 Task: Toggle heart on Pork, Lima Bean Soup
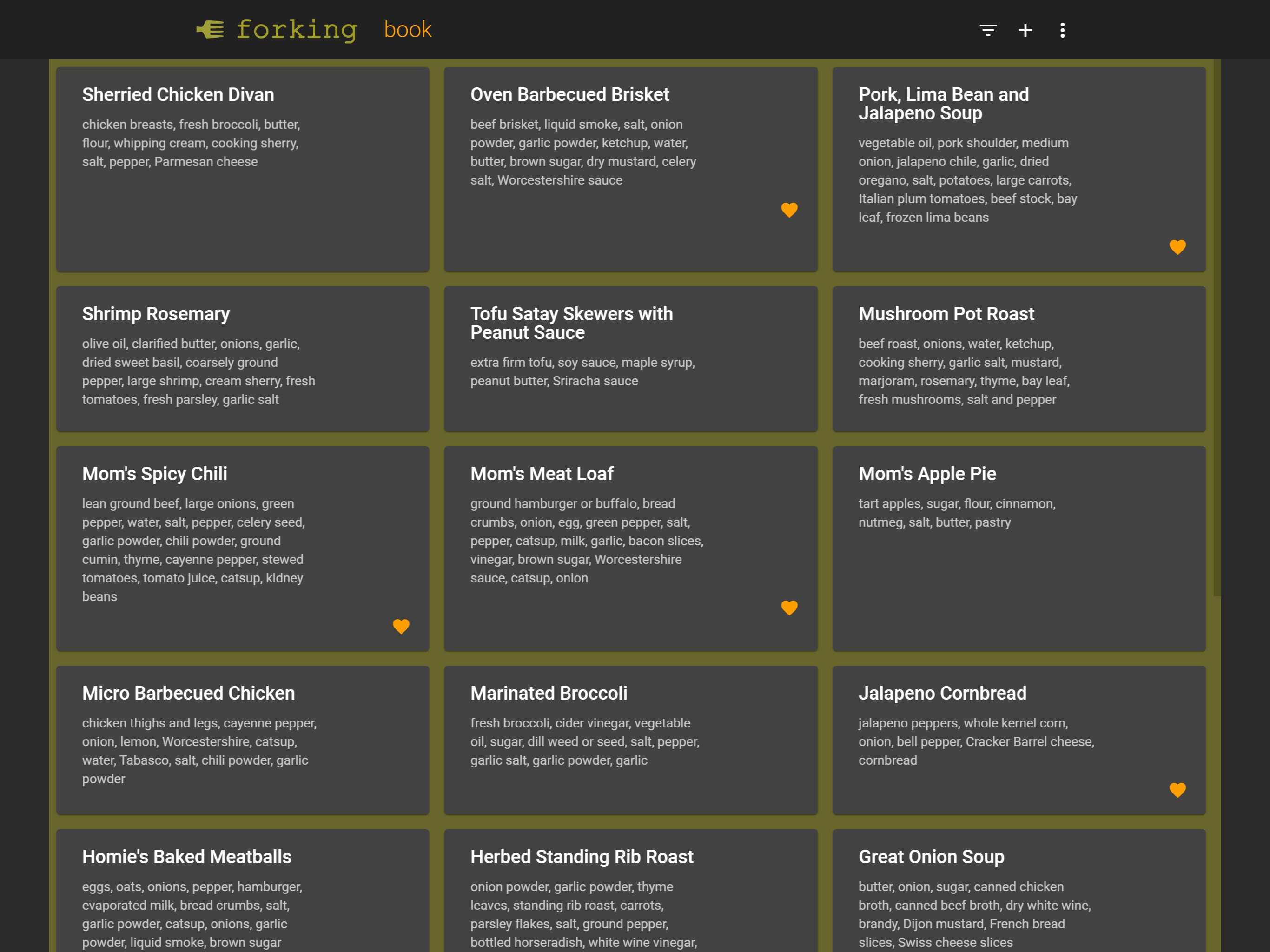pyautogui.click(x=1177, y=247)
